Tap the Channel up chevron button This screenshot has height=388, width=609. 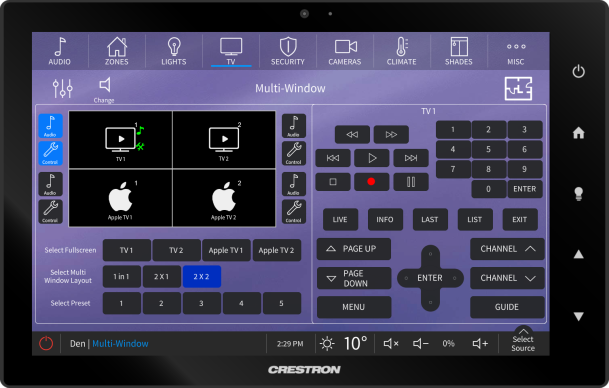point(507,249)
